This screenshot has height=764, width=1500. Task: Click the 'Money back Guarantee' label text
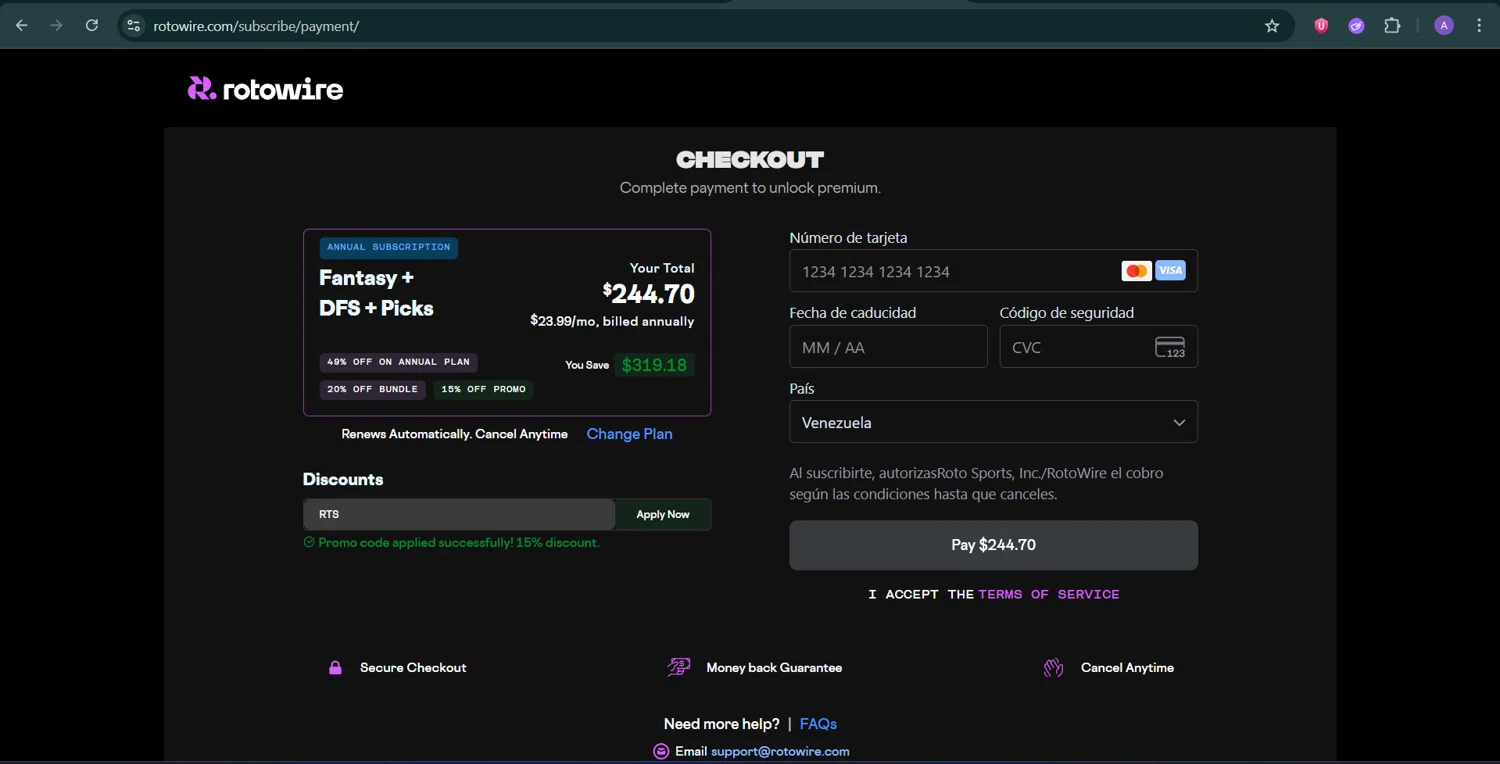(774, 667)
